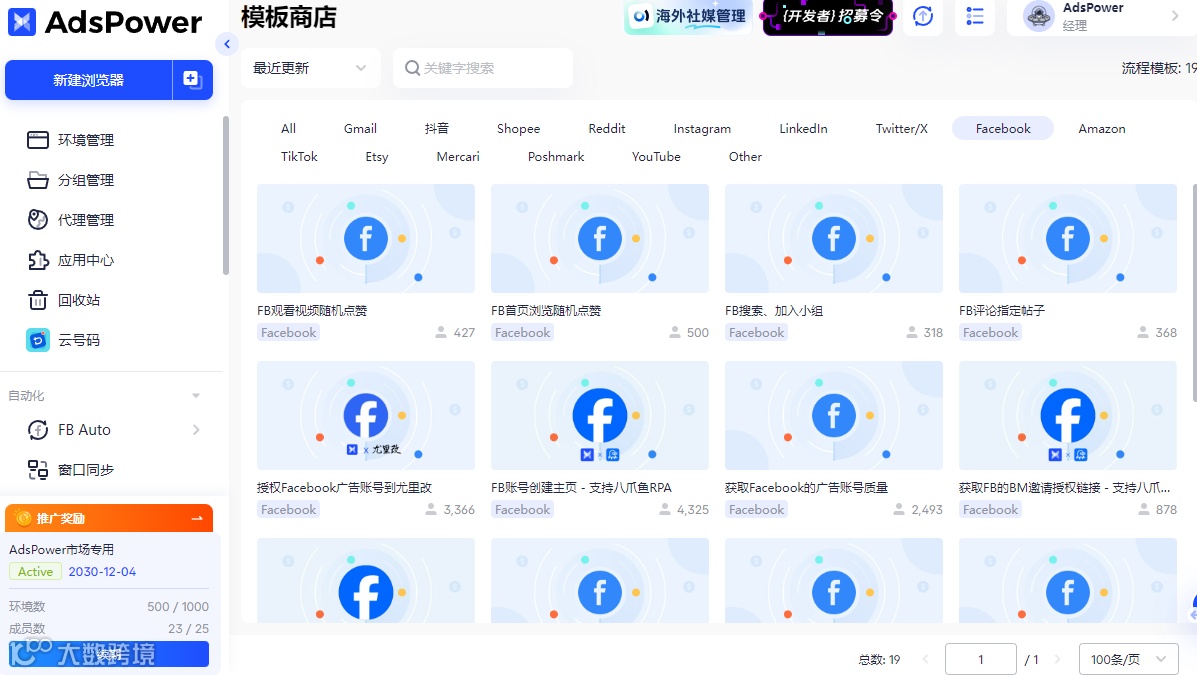
Task: Click the sidebar vertical scrollbar
Action: coord(225,195)
